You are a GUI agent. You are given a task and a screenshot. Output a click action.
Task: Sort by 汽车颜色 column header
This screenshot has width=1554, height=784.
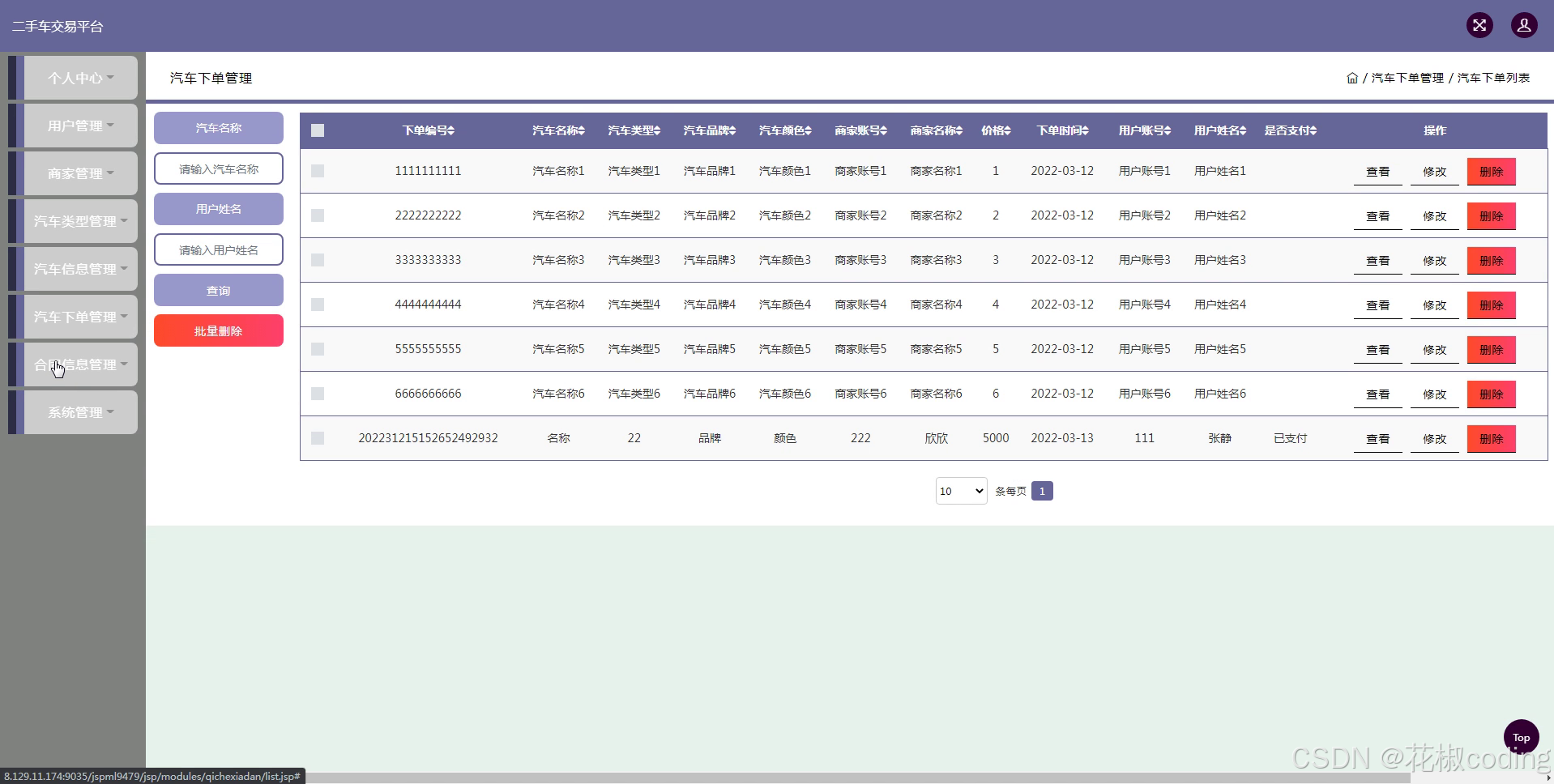click(x=785, y=130)
